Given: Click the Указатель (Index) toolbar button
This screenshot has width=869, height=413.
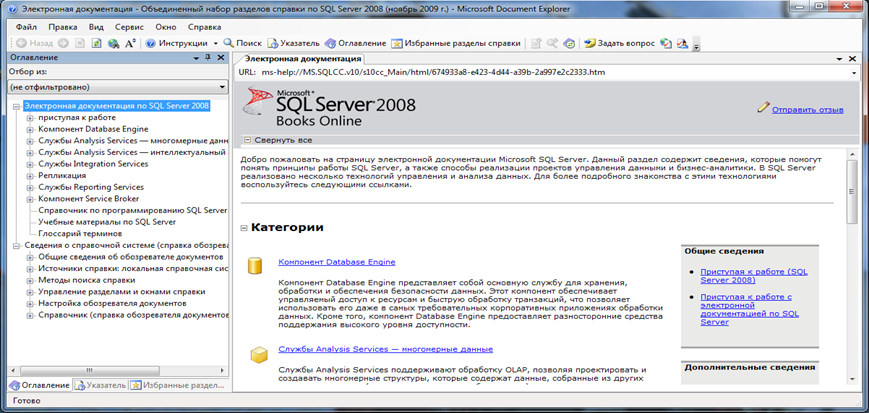Looking at the screenshot, I should (x=294, y=43).
